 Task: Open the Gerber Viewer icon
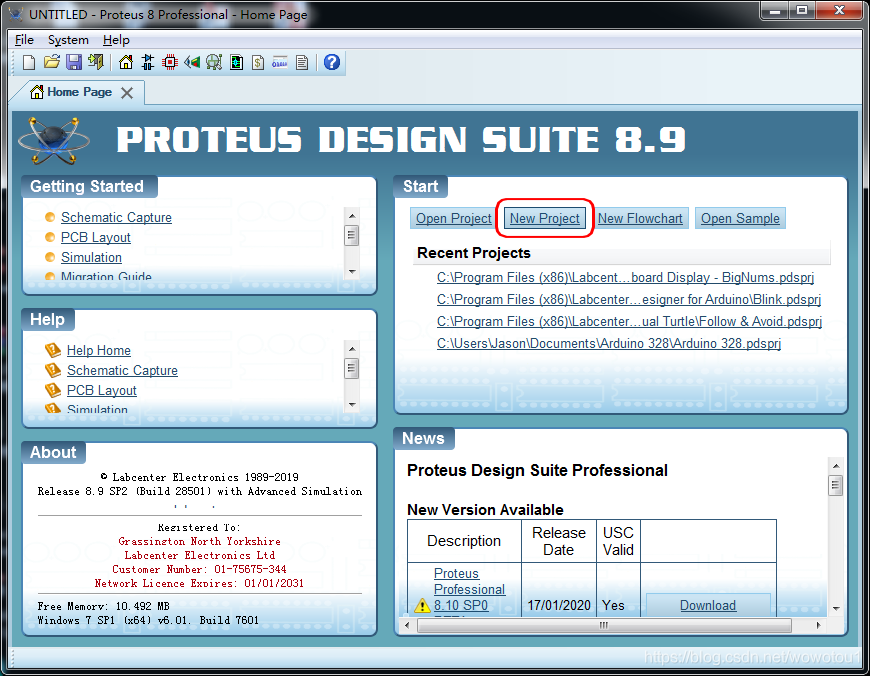[x=214, y=62]
